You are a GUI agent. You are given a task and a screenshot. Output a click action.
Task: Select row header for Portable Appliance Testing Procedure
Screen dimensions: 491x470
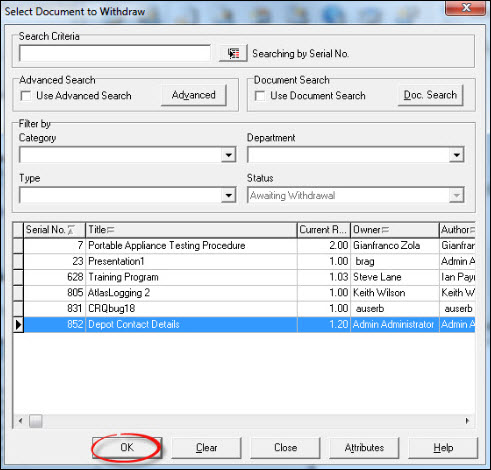[x=18, y=246]
